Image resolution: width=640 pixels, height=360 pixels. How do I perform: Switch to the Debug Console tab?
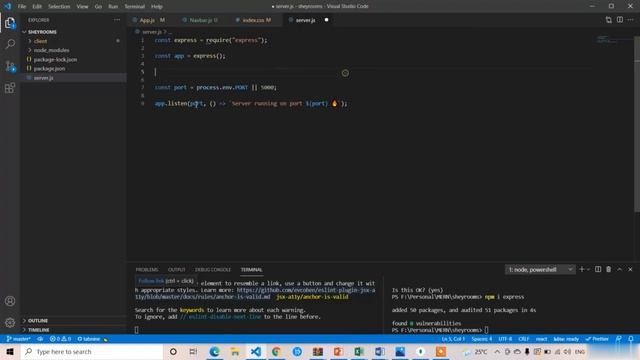click(x=213, y=270)
